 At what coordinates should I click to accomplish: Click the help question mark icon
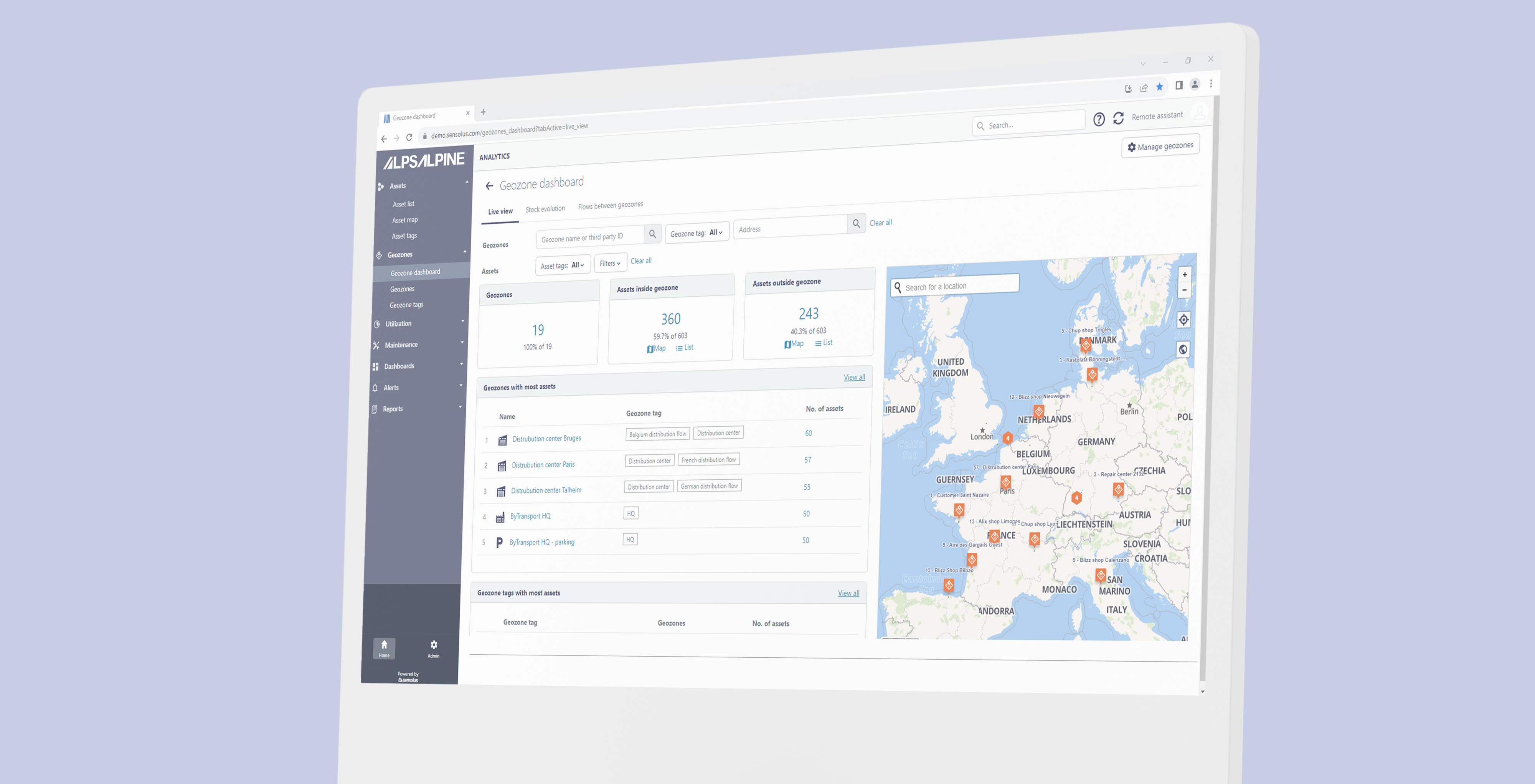[1099, 119]
